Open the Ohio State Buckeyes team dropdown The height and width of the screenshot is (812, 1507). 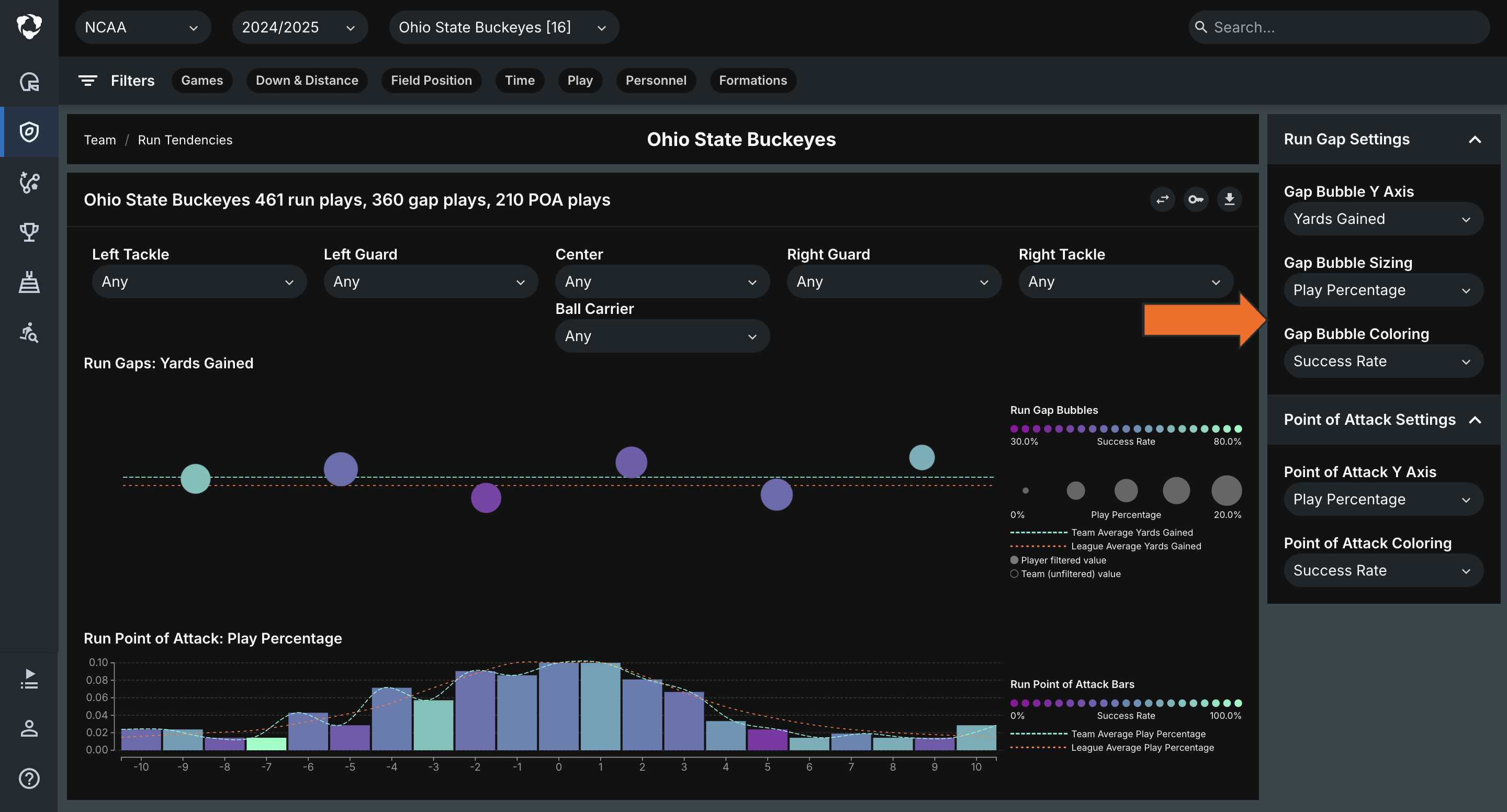[504, 28]
